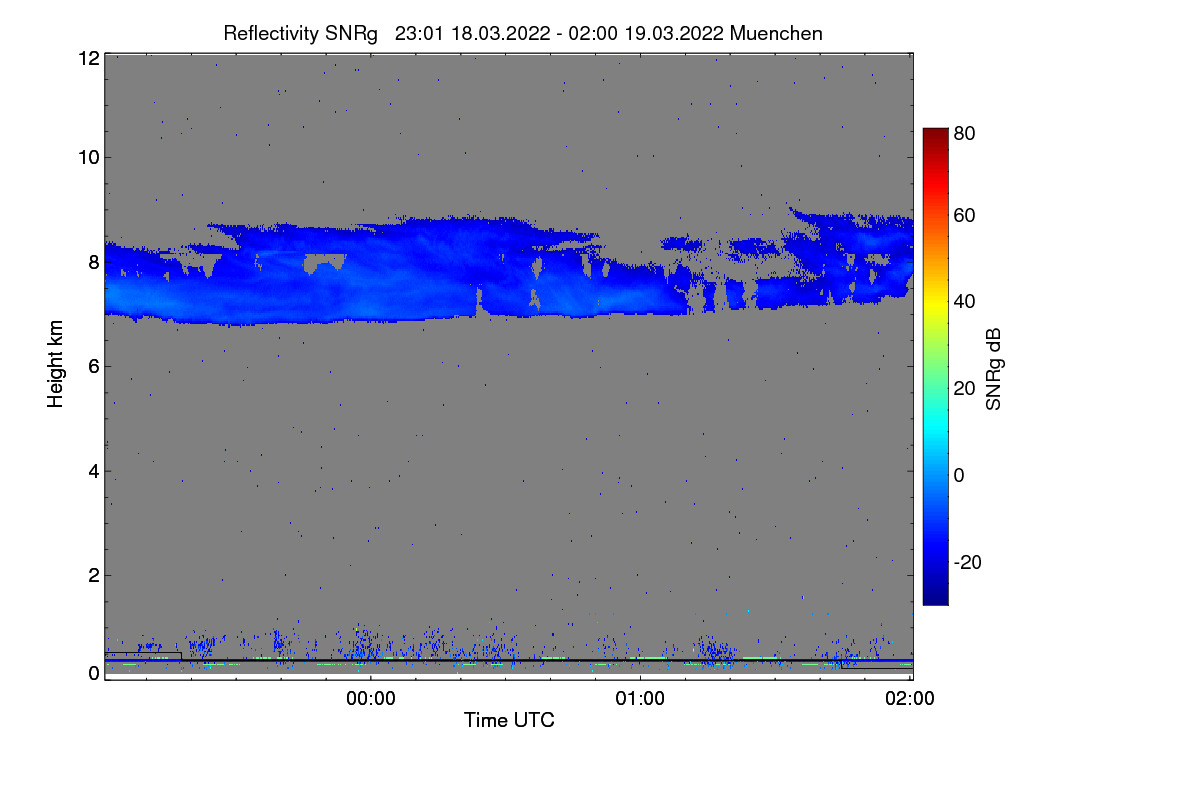Image resolution: width=1200 pixels, height=800 pixels.
Task: Click the height tick label 6
Action: 93,366
